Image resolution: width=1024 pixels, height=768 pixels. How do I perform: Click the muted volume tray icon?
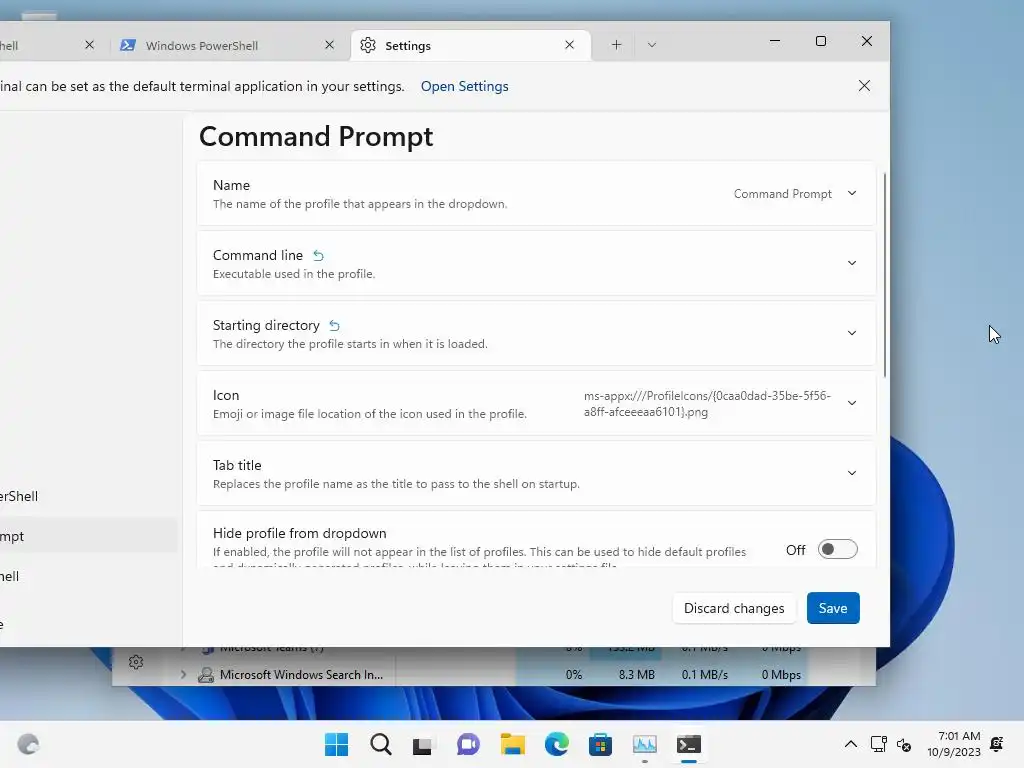(x=904, y=744)
